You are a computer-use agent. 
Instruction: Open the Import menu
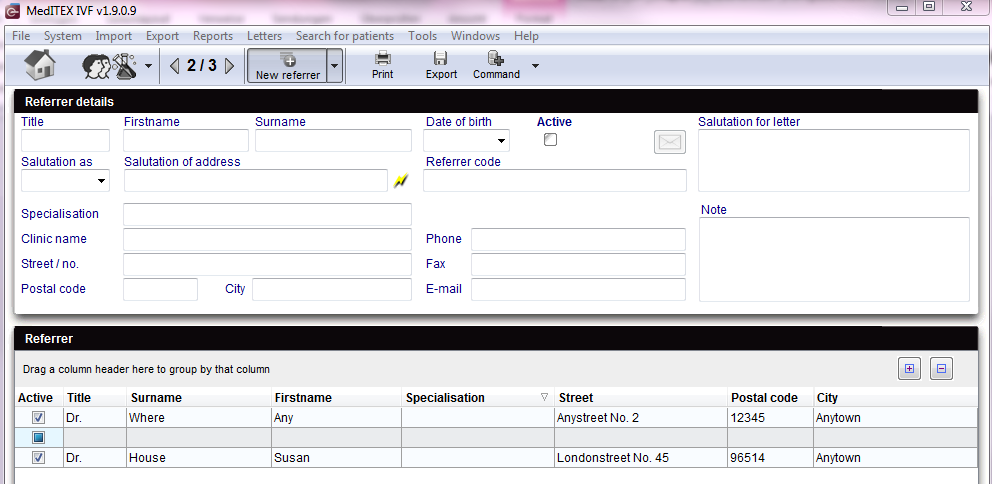[114, 36]
